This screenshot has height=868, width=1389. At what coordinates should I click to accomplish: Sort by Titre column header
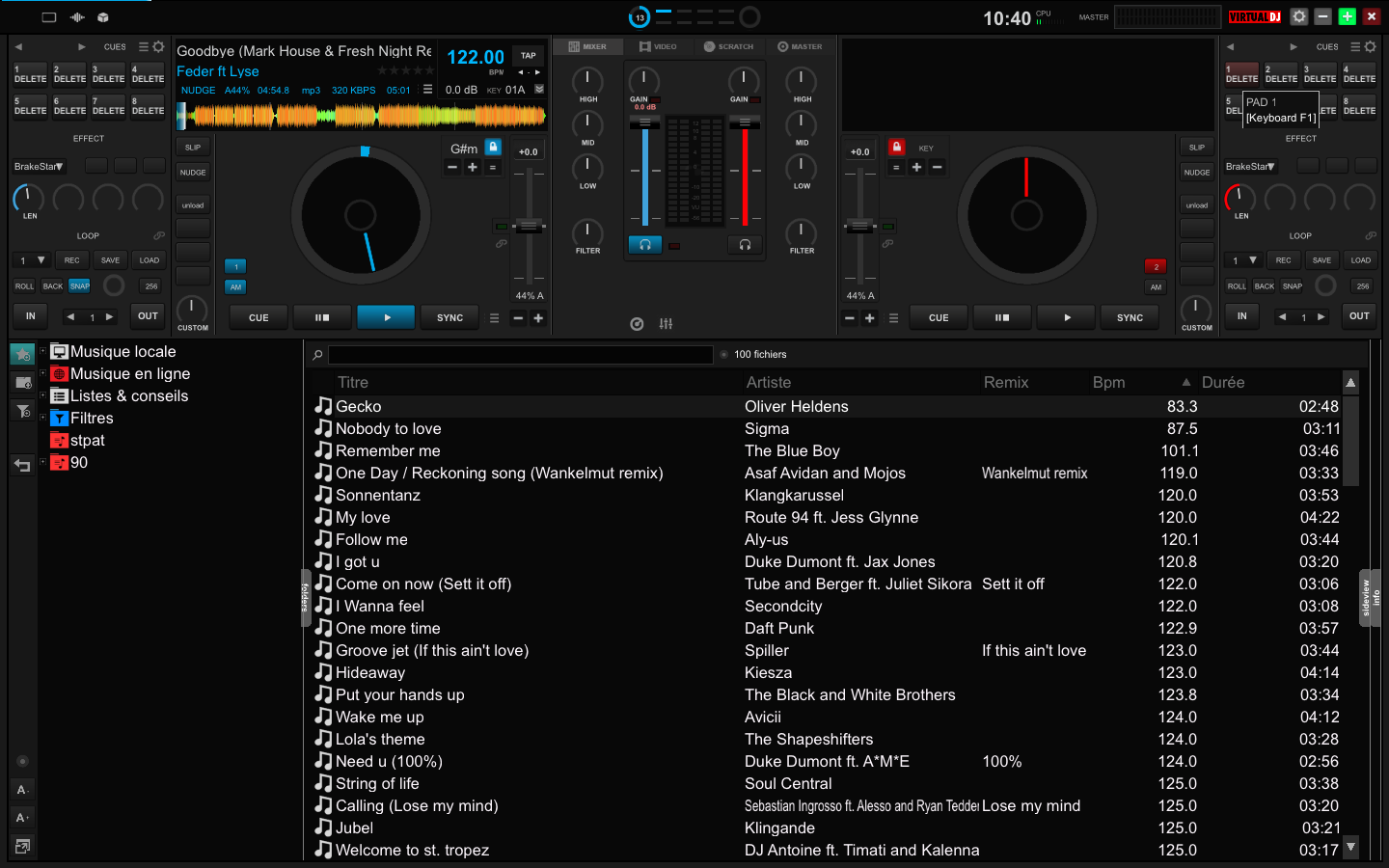coord(353,383)
